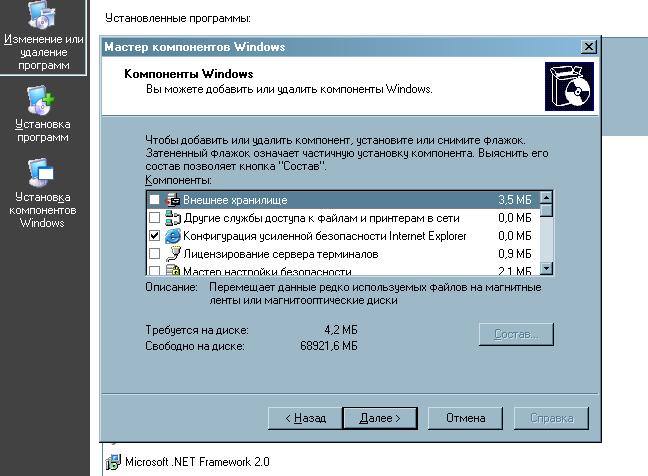Click the 0,9 МБ size value

click(515, 254)
